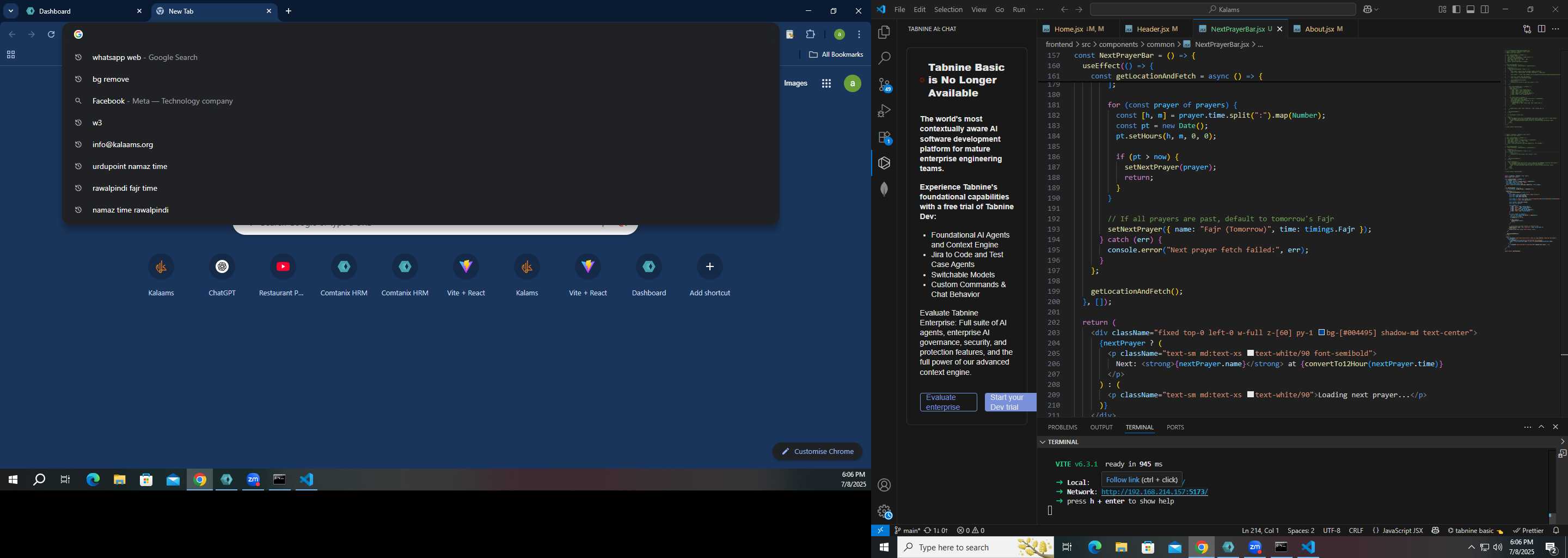Open the Chrome tab groups grid icon
Viewport: 1568px width, 558px height.
point(11,56)
